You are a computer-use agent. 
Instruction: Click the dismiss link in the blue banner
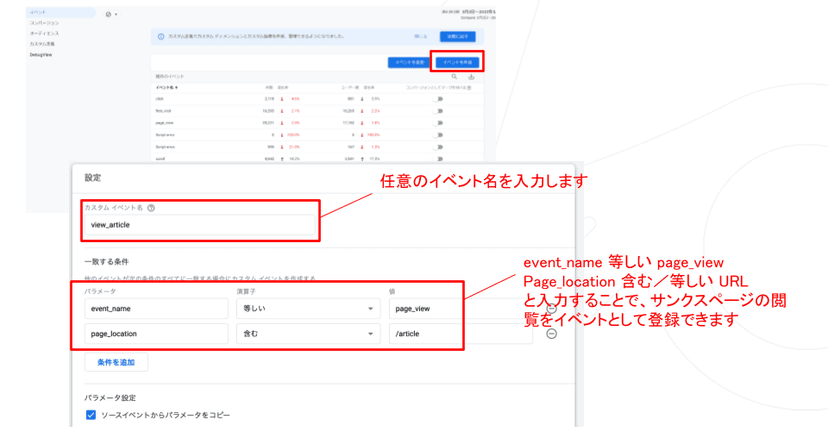(421, 36)
